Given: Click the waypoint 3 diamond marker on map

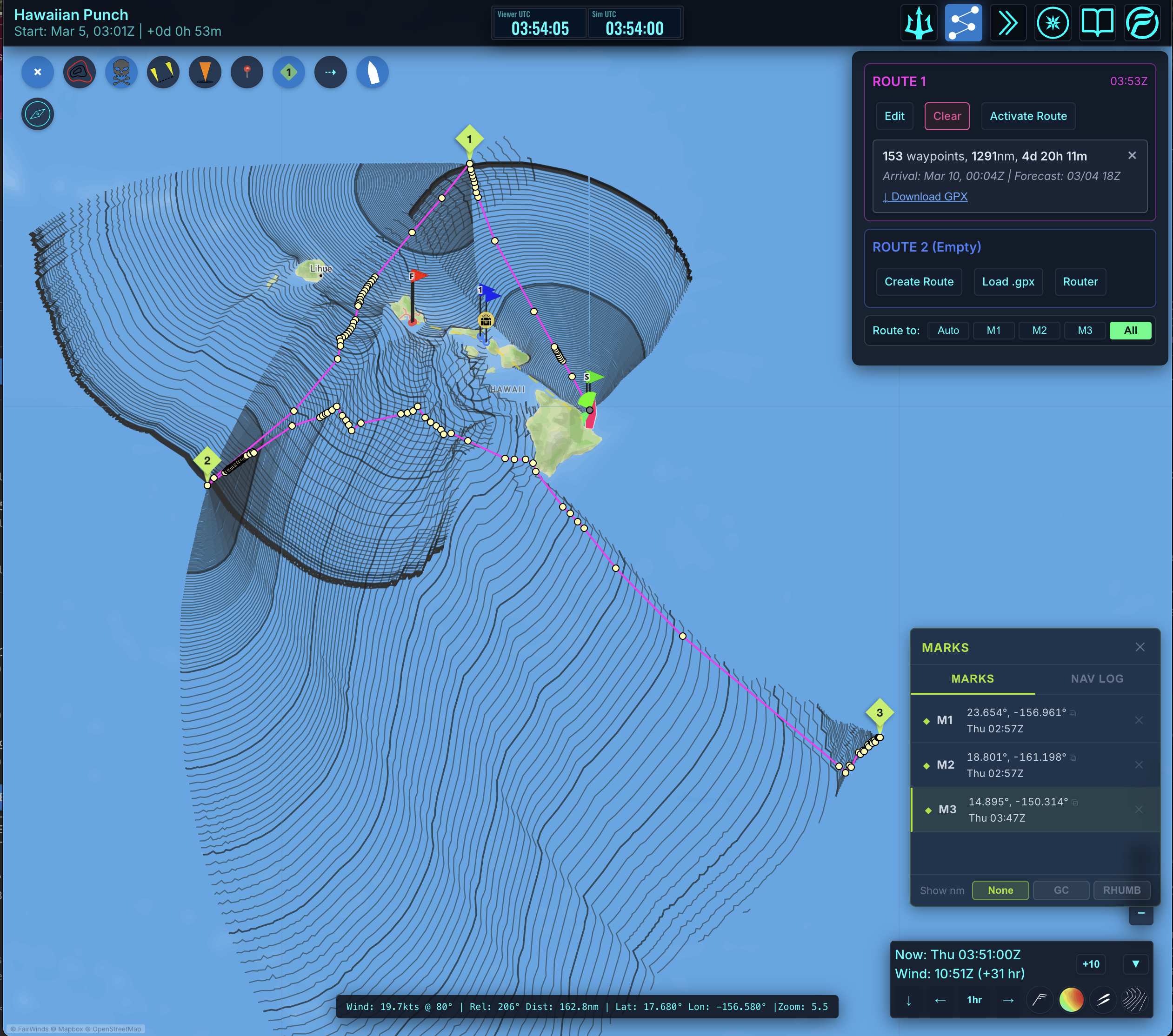Looking at the screenshot, I should tap(879, 713).
